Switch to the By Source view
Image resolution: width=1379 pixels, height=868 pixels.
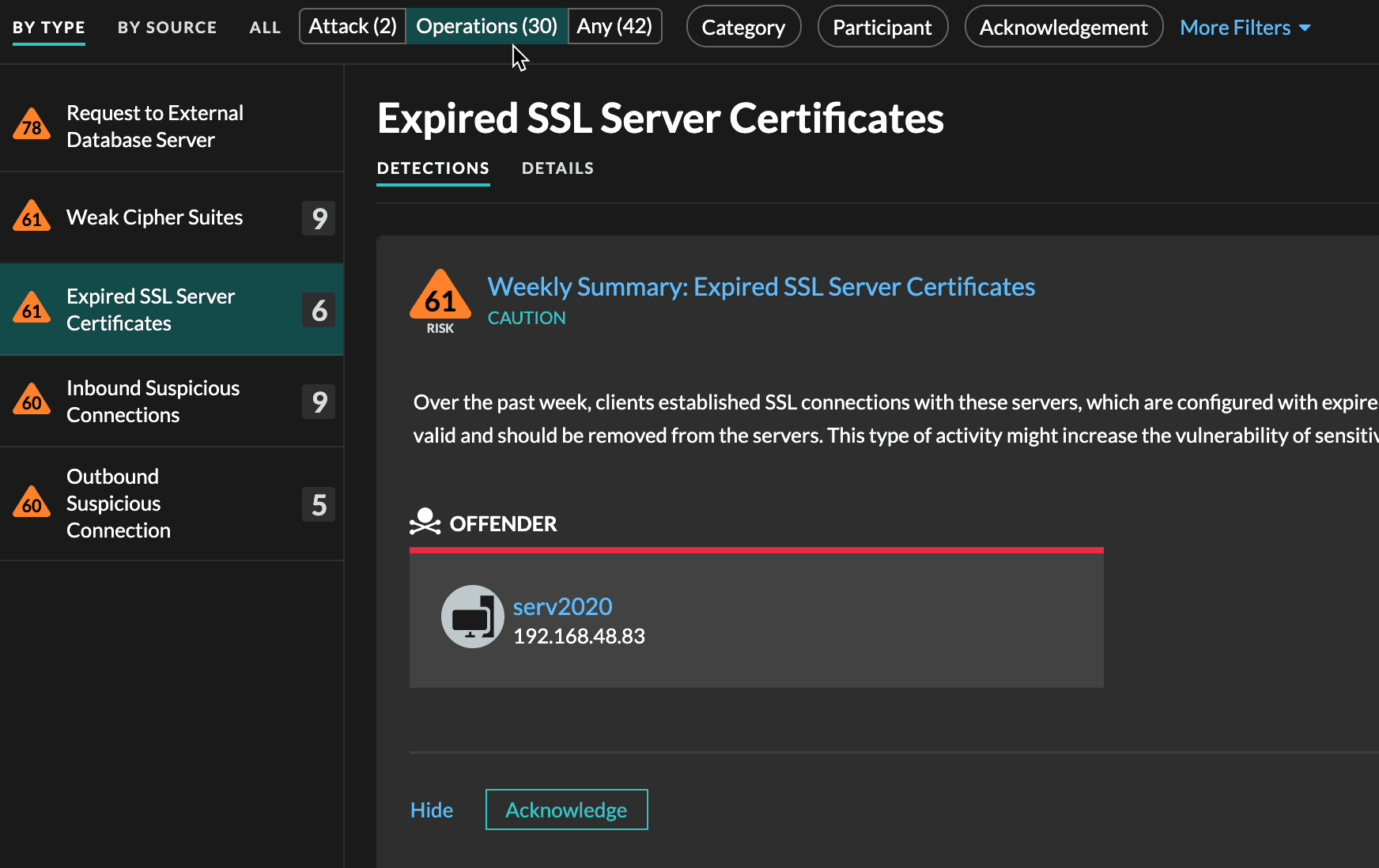pyautogui.click(x=167, y=28)
